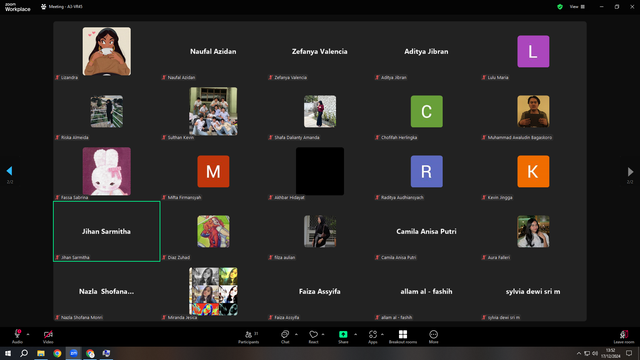Show hidden system tray icons
This screenshot has width=640, height=360.
tap(578, 353)
